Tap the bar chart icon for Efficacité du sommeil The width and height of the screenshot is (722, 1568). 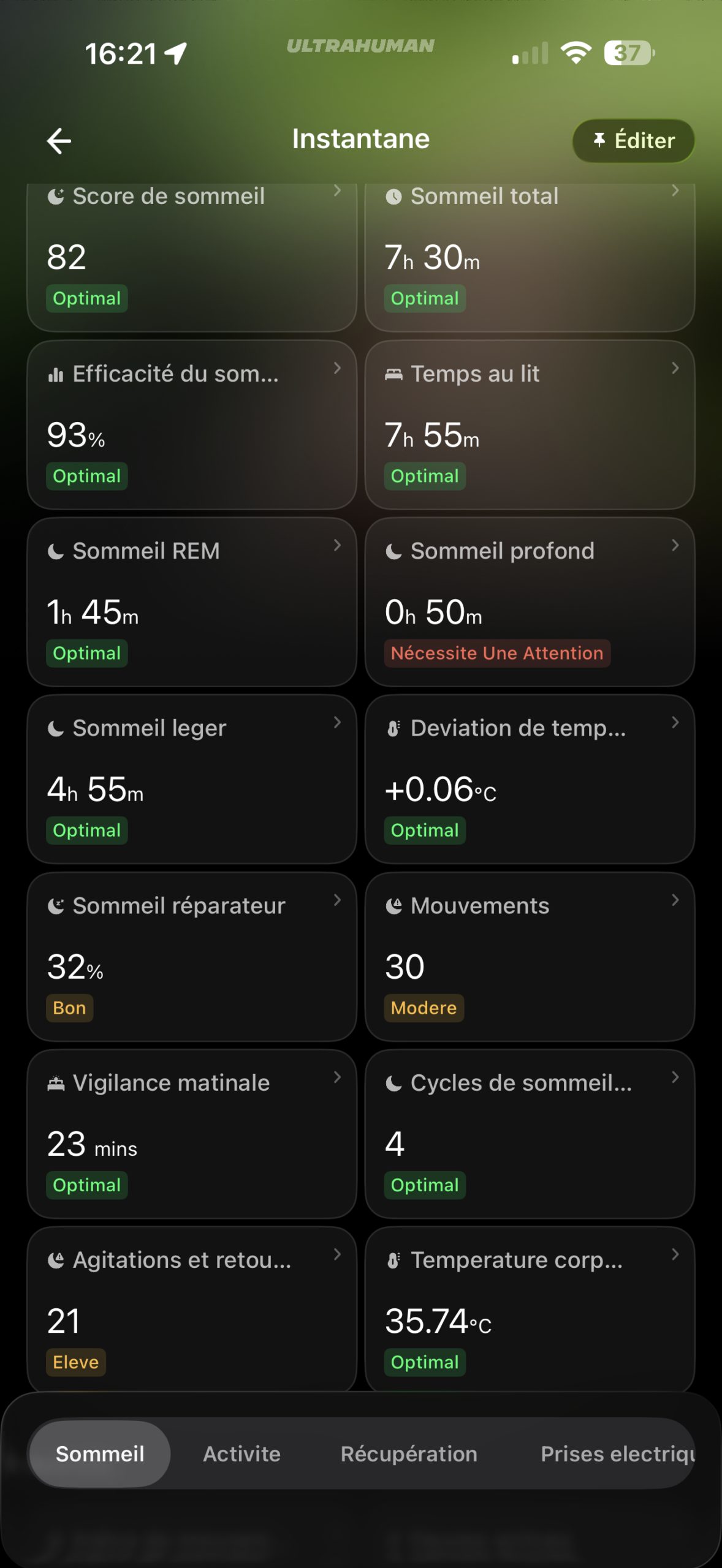point(56,374)
